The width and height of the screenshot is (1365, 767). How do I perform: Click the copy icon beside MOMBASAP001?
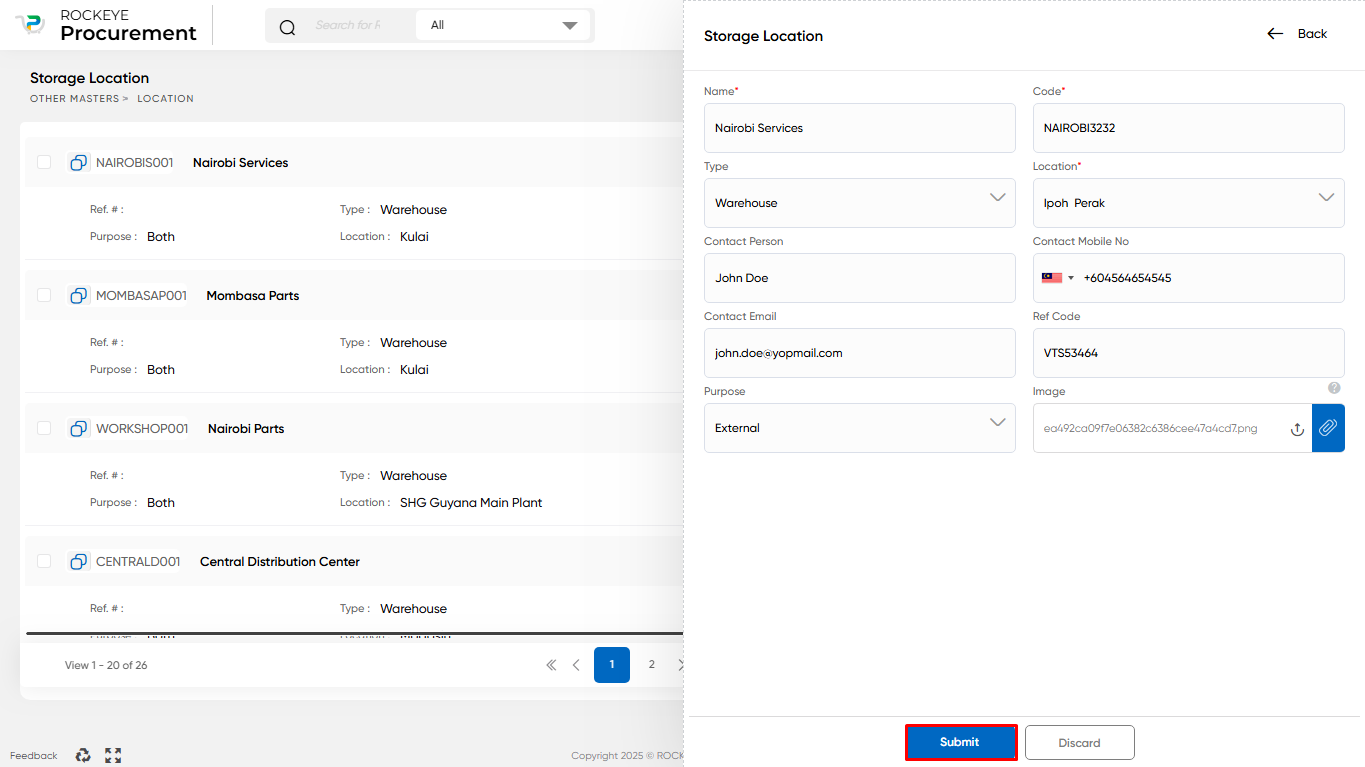click(x=78, y=295)
